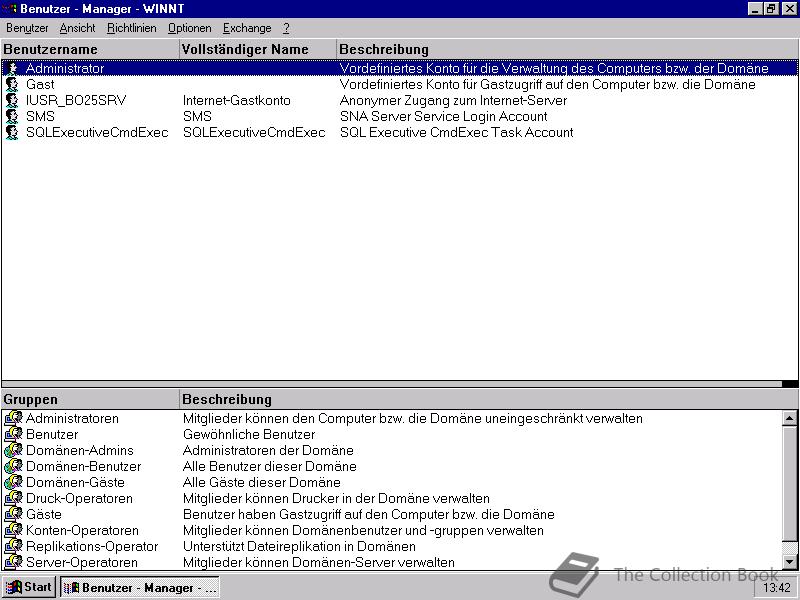Click Benutzer - Manager taskbar button
Viewport: 800px width, 600px height.
pyautogui.click(x=140, y=588)
